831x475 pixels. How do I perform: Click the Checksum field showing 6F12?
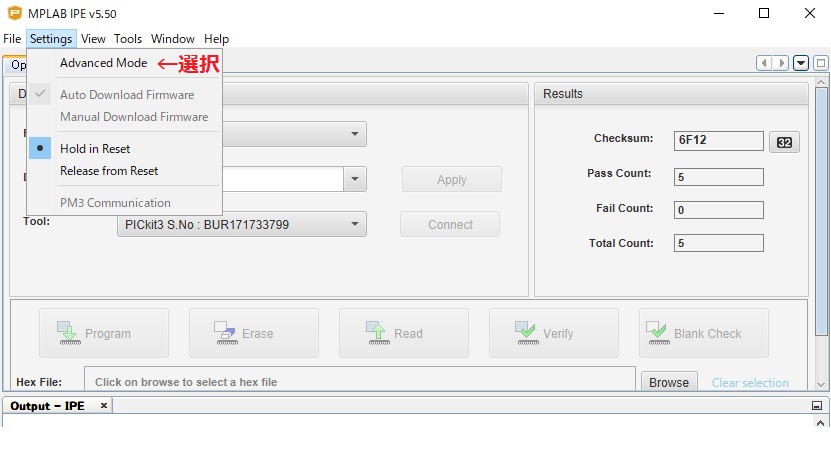pyautogui.click(x=718, y=140)
